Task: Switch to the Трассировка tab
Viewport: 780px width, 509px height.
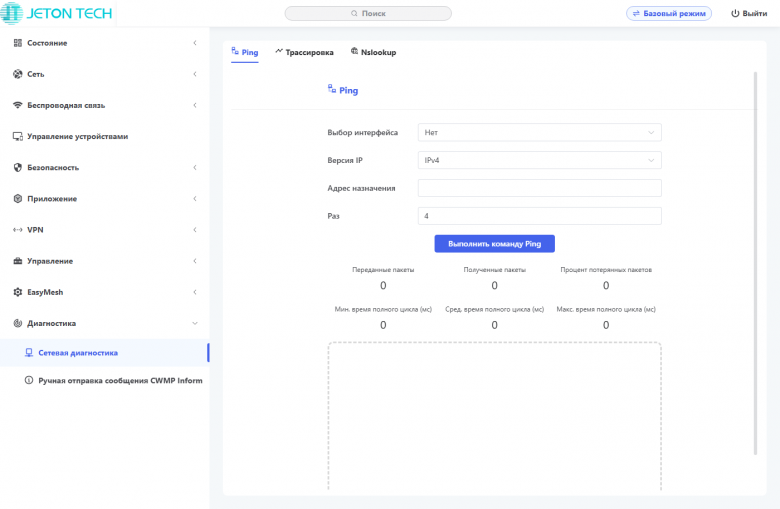Action: pyautogui.click(x=304, y=52)
